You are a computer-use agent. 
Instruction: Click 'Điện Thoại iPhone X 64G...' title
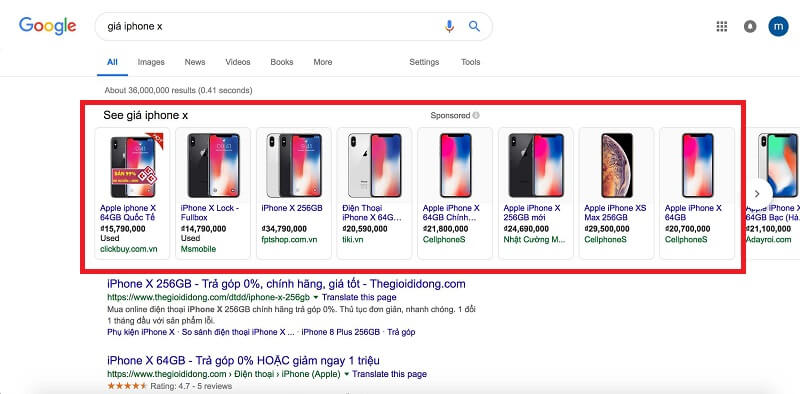tap(372, 213)
